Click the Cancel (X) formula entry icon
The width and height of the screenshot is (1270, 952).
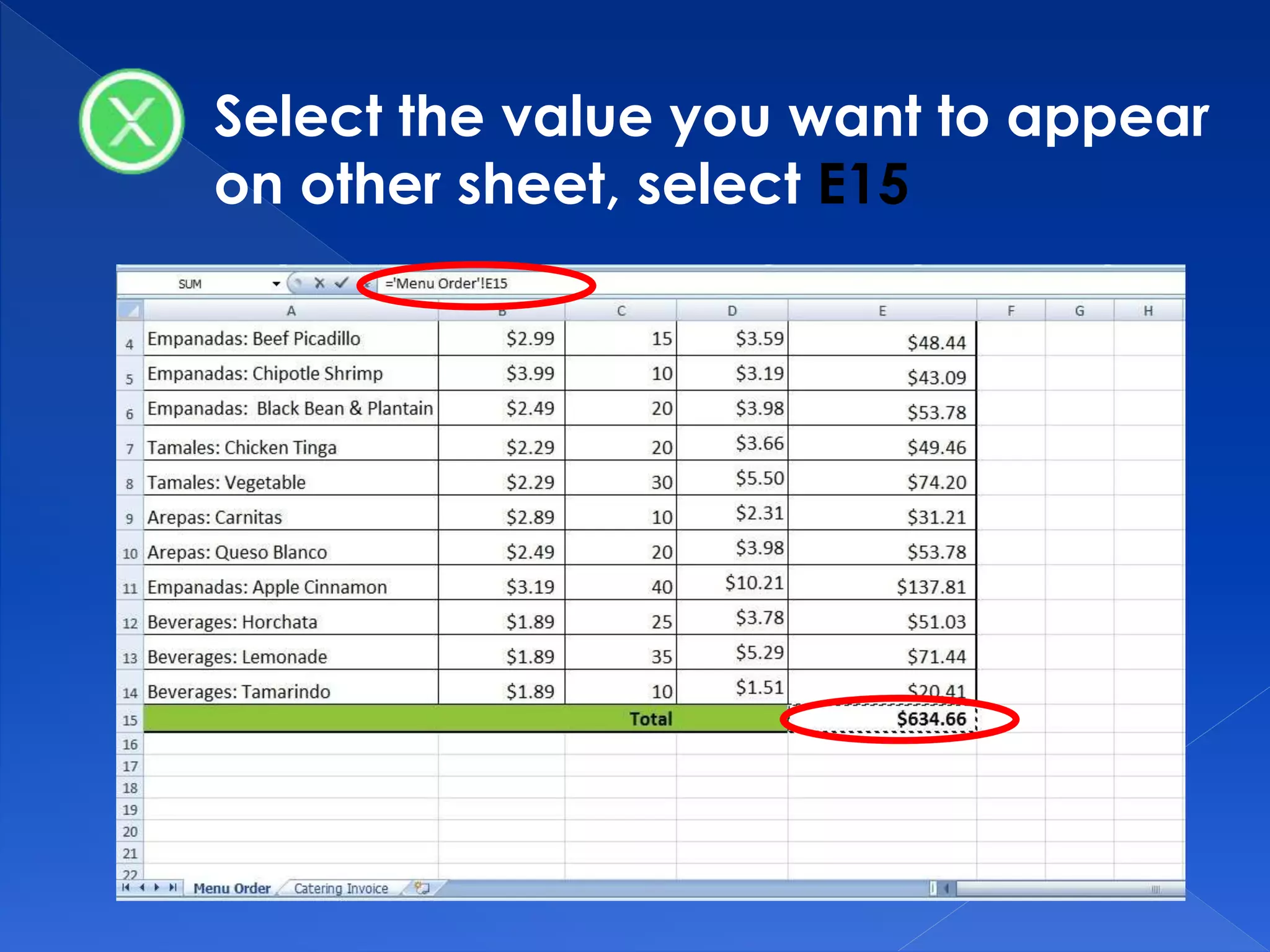point(319,283)
